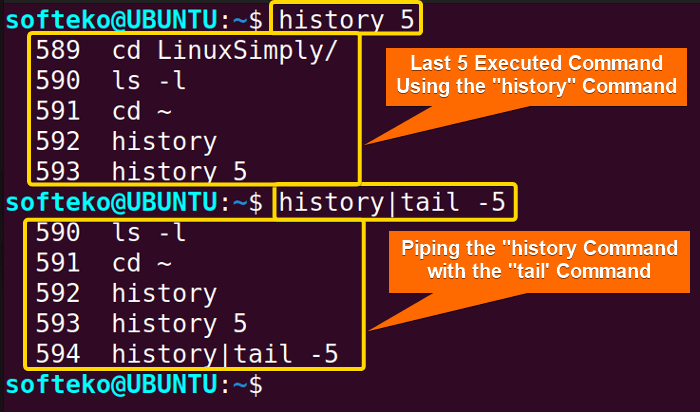This screenshot has width=700, height=412.
Task: Click the typed "history 5" command at first prompt
Action: (x=346, y=20)
